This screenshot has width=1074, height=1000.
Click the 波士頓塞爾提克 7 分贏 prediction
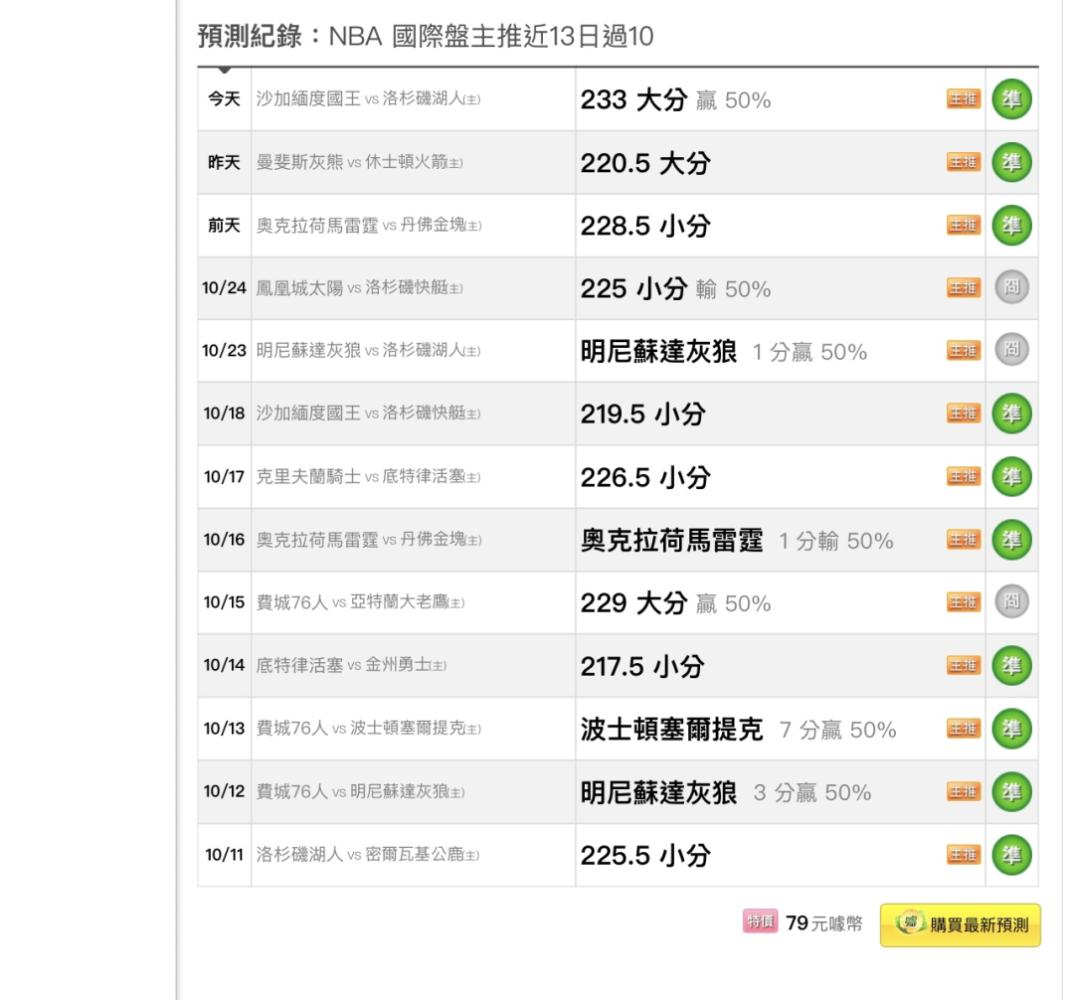point(738,729)
